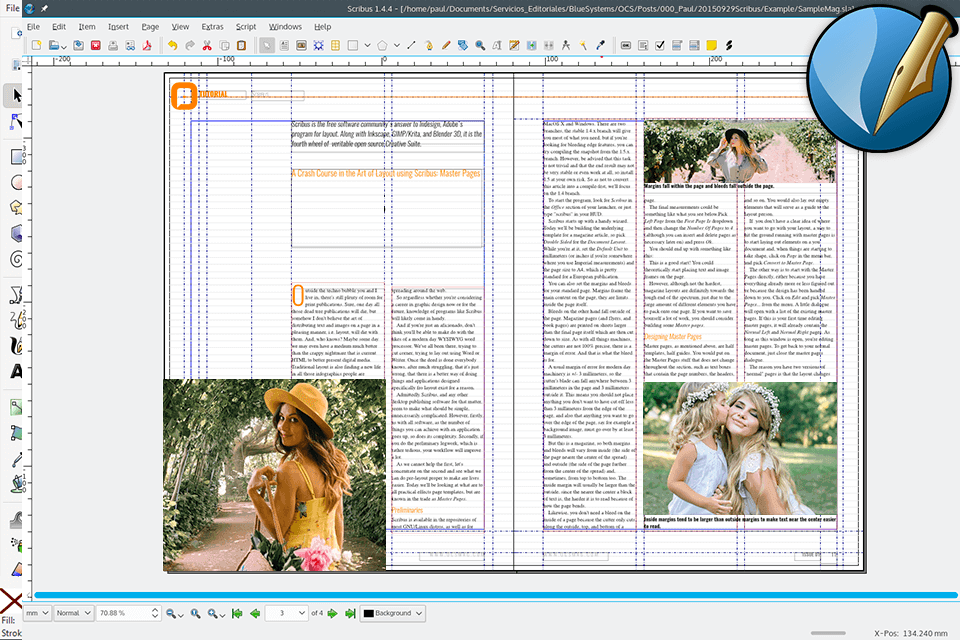Screen dimensions: 960x640
Task: Open the Extras menu
Action: click(213, 26)
